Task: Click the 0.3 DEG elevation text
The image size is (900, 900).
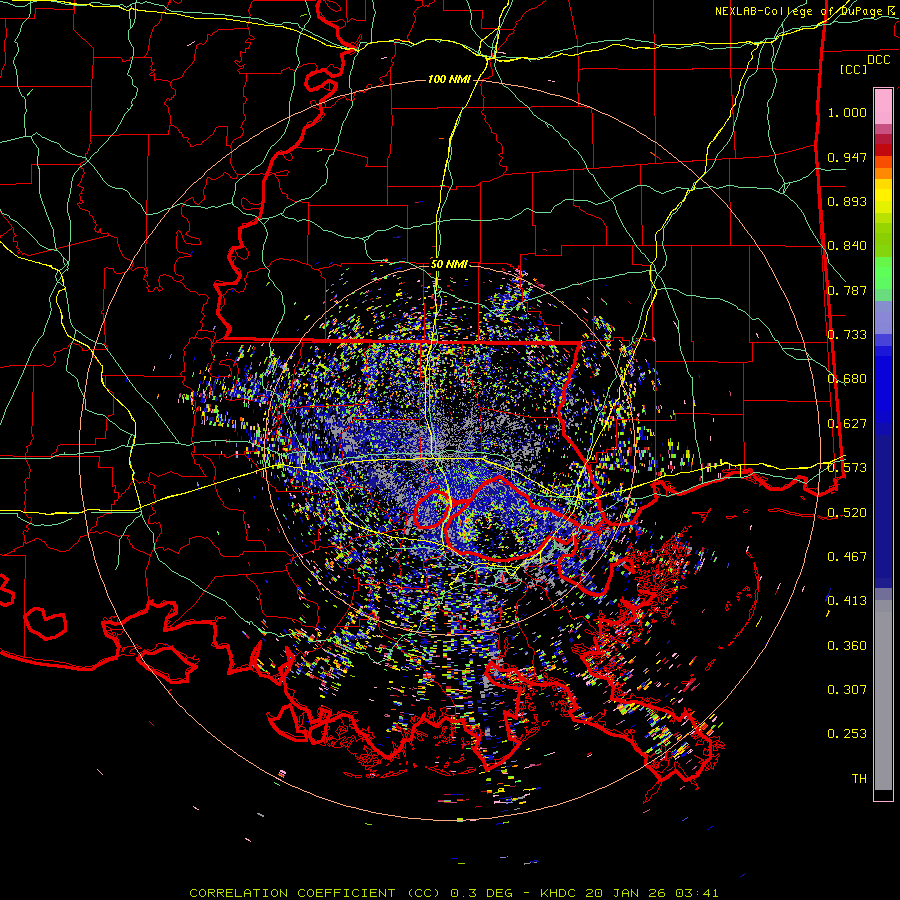Action: point(482,893)
